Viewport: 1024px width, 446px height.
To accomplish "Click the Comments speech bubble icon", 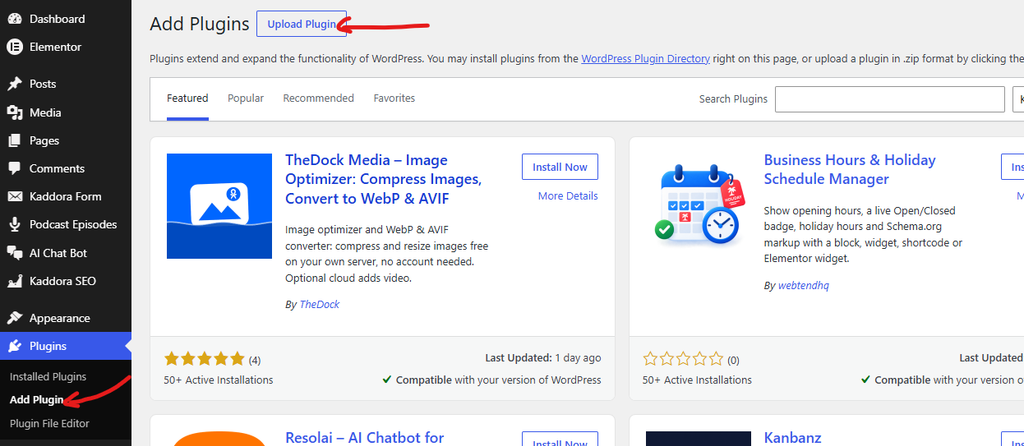I will 14,168.
